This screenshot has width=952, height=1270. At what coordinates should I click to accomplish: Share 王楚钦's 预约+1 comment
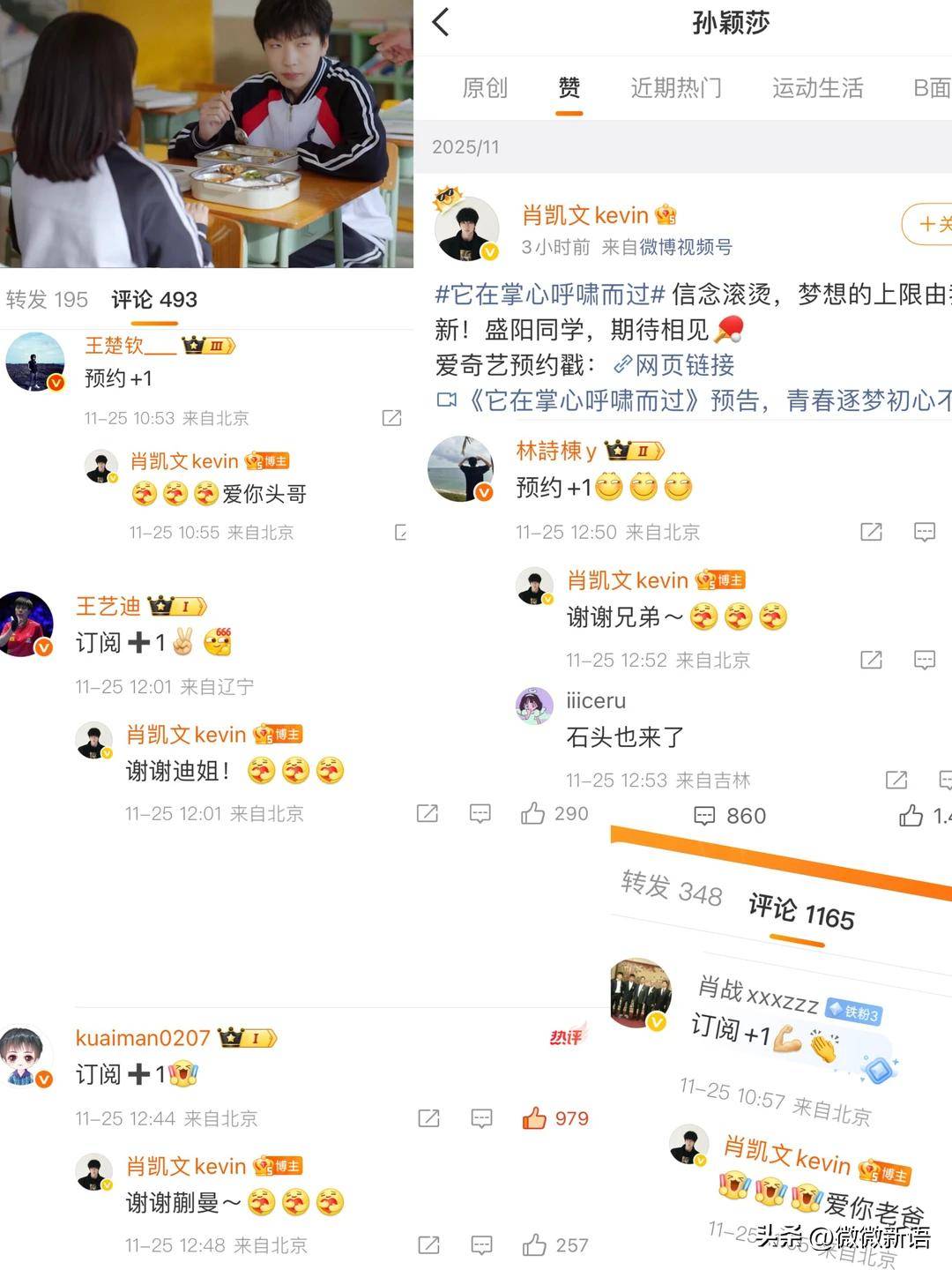coord(392,418)
